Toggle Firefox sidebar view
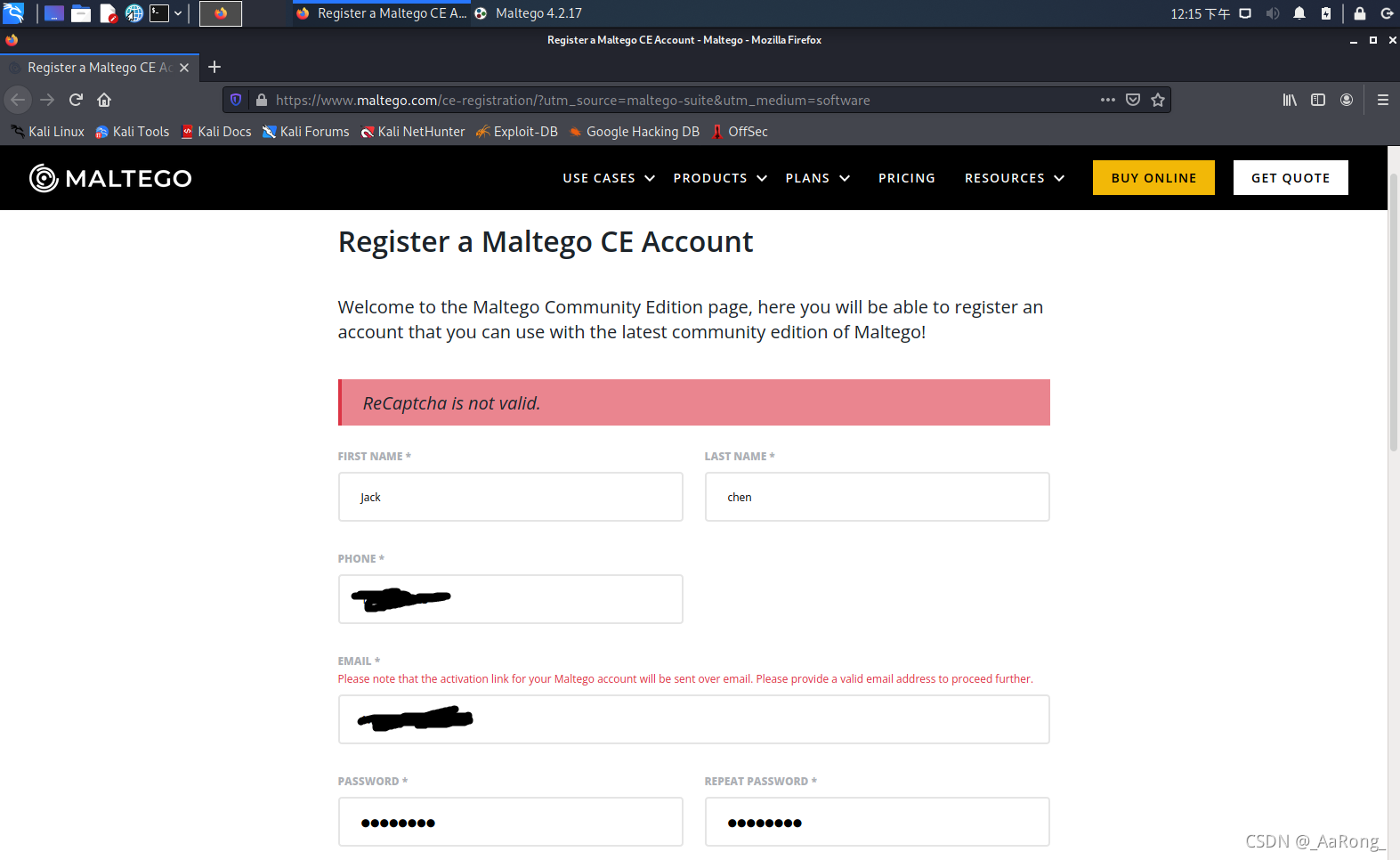The height and width of the screenshot is (860, 1400). [x=1318, y=100]
